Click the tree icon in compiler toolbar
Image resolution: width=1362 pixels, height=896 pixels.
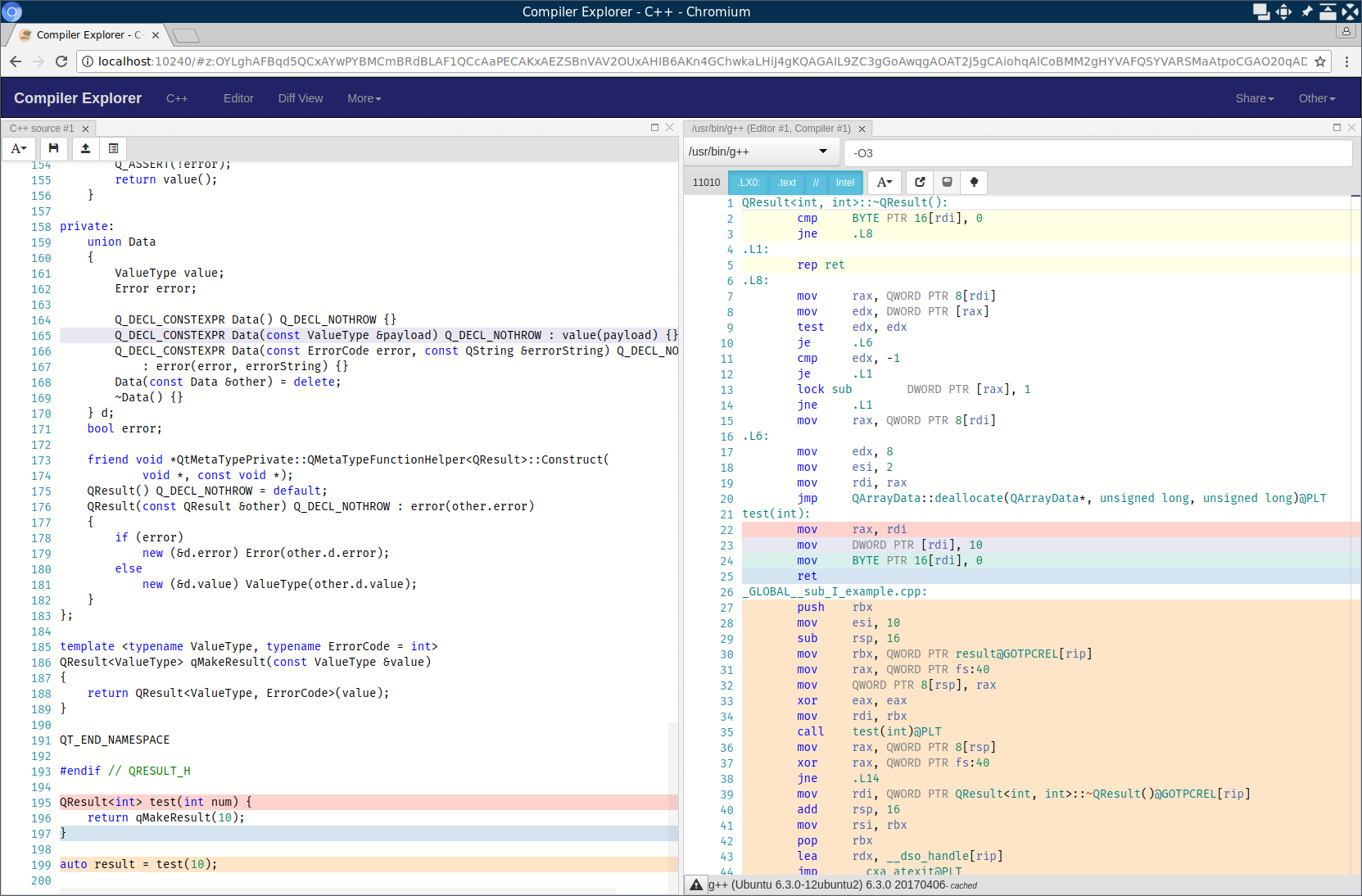pos(974,182)
